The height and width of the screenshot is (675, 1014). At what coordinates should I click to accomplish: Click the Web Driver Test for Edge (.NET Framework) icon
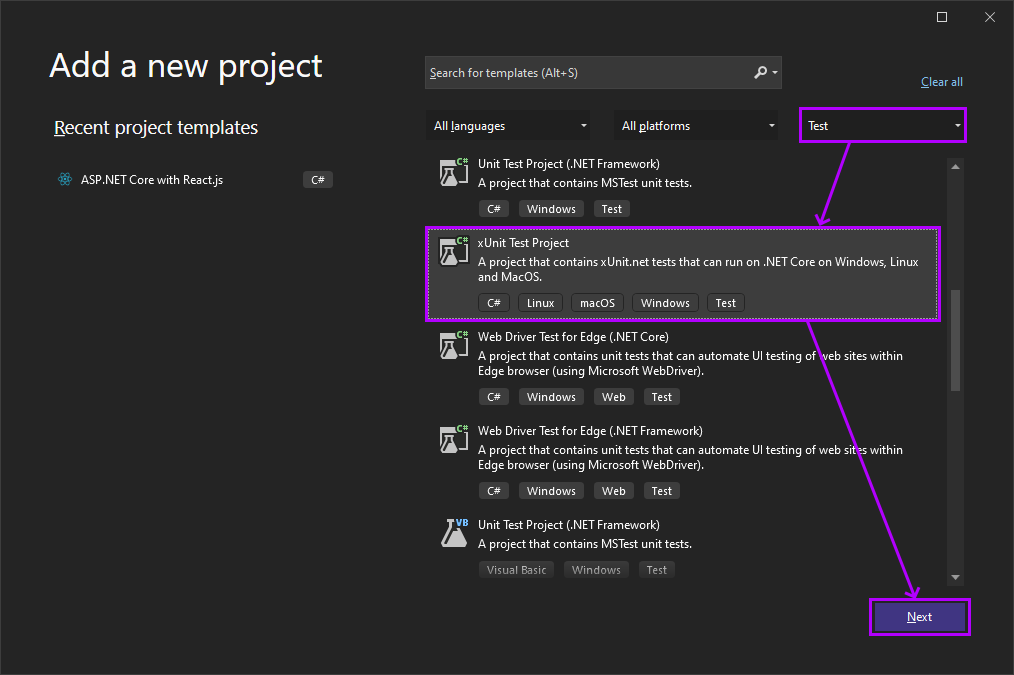click(x=454, y=439)
